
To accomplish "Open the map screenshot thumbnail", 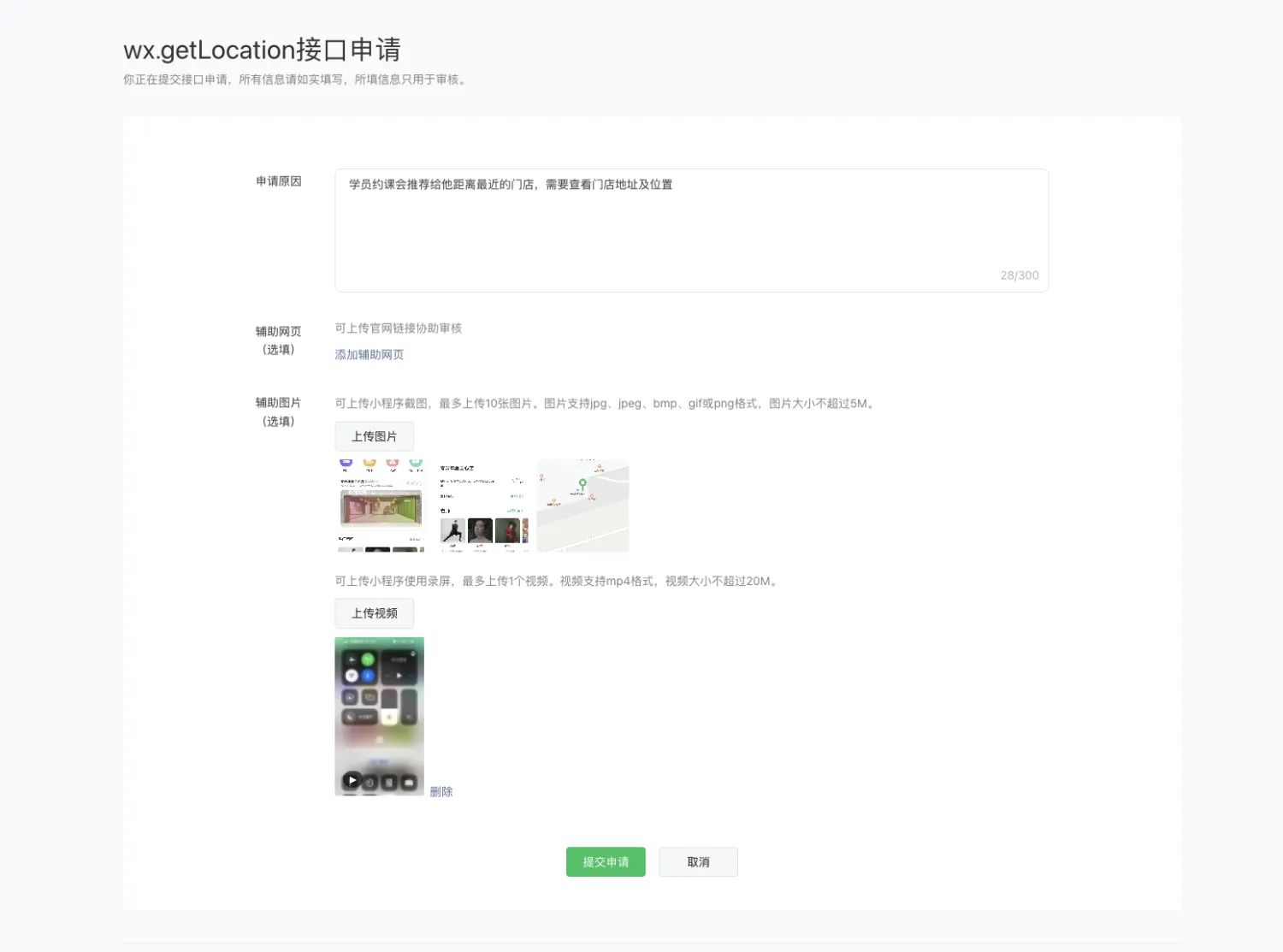I will [582, 505].
